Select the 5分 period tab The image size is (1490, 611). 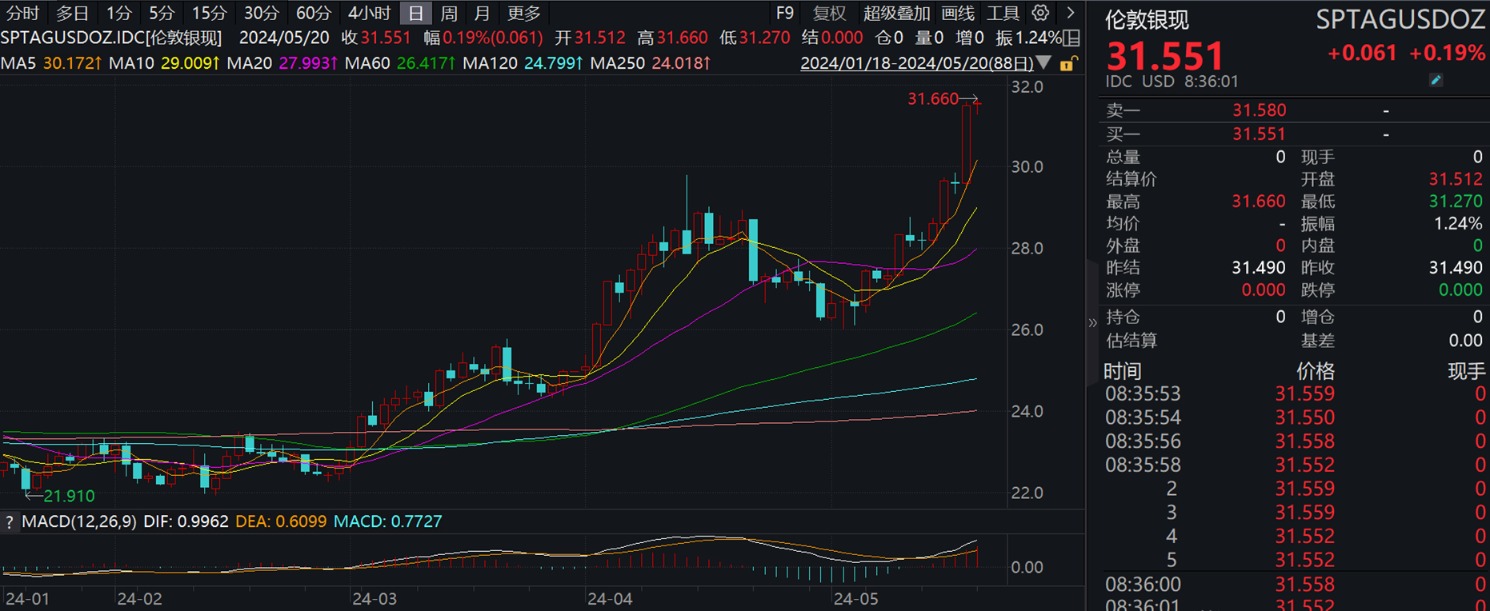pos(160,13)
